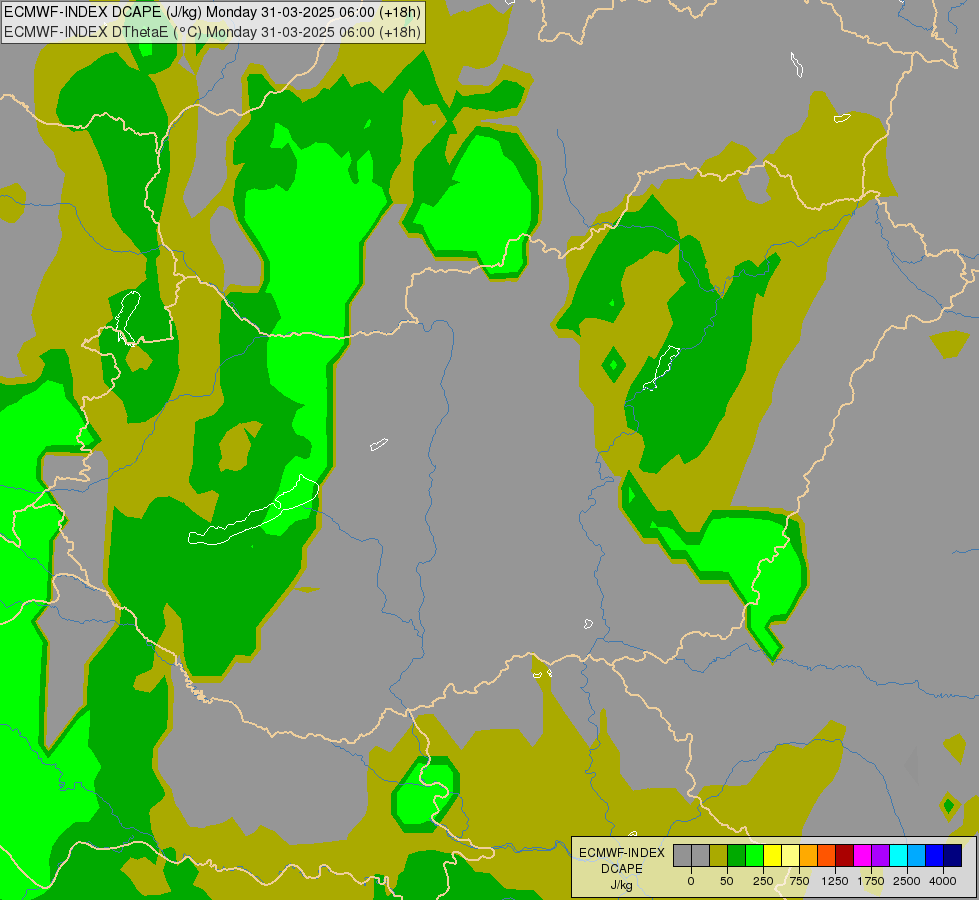This screenshot has width=979, height=900.
Task: Click the bright green legend swatch
Action: pyautogui.click(x=754, y=856)
